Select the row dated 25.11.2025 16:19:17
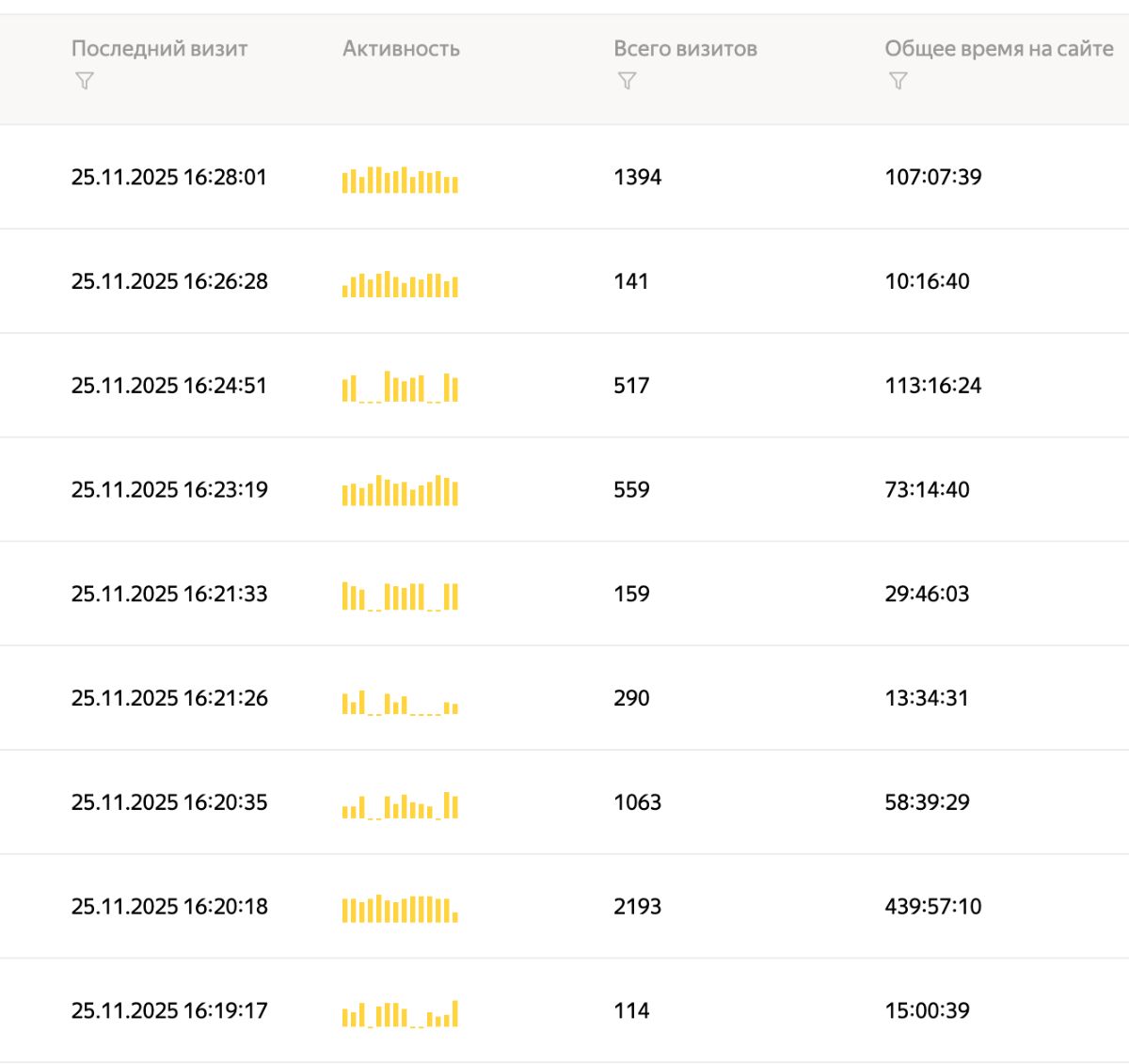Image resolution: width=1129 pixels, height=1064 pixels. 169,1010
